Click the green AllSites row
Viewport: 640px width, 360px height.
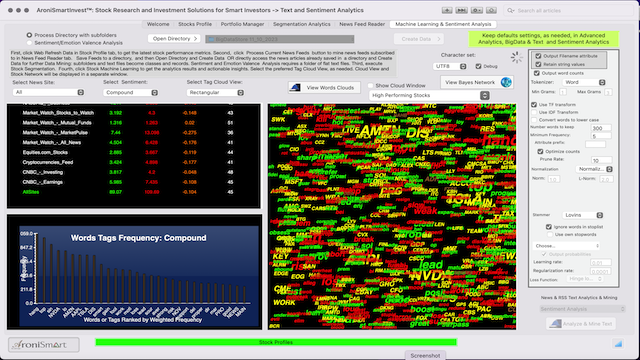pos(133,192)
